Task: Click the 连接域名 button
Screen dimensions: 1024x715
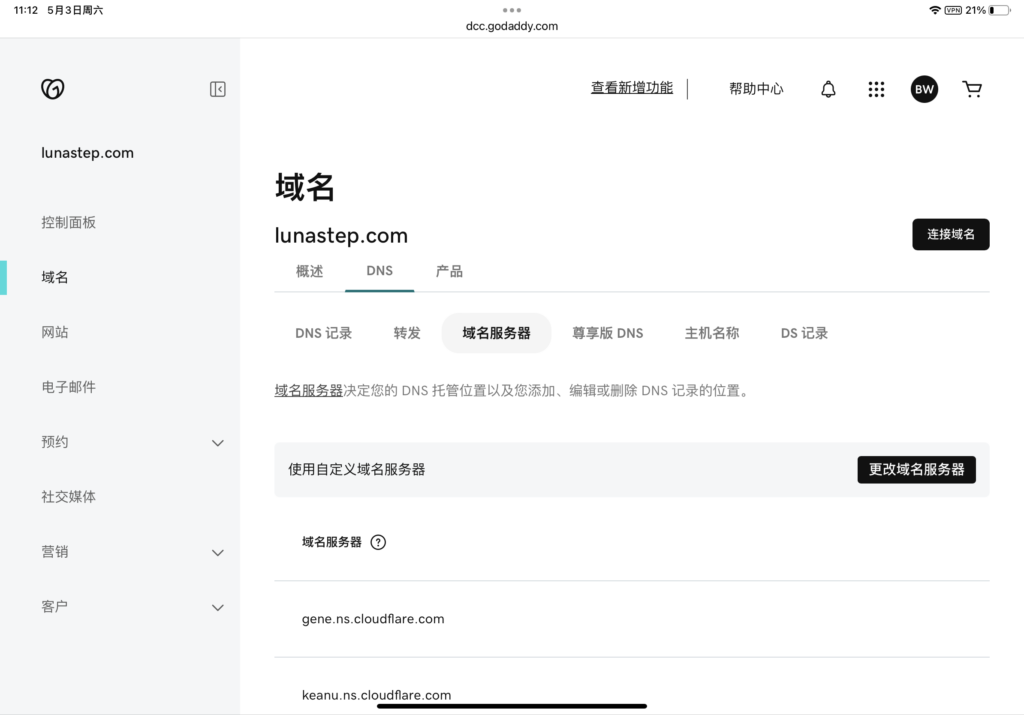Action: pyautogui.click(x=951, y=234)
